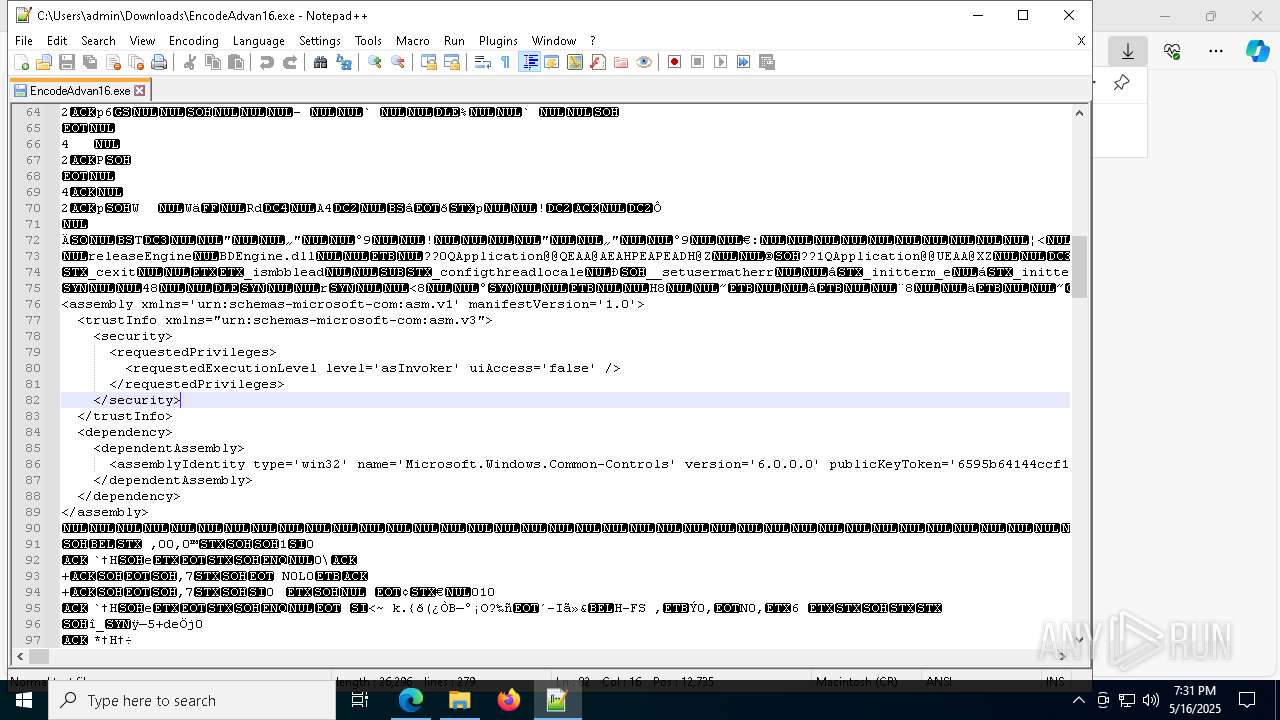Image resolution: width=1280 pixels, height=720 pixels.
Task: Open Find with the binoculars icon
Action: click(x=321, y=62)
